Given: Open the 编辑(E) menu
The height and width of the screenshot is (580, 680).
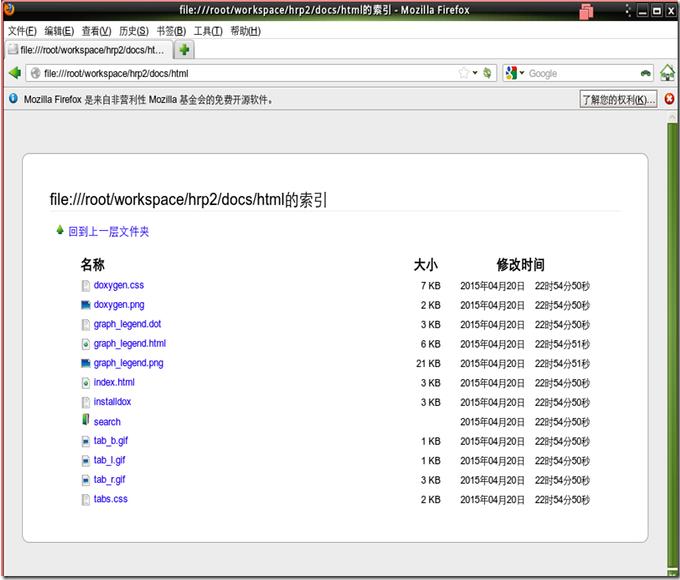Looking at the screenshot, I should [59, 31].
